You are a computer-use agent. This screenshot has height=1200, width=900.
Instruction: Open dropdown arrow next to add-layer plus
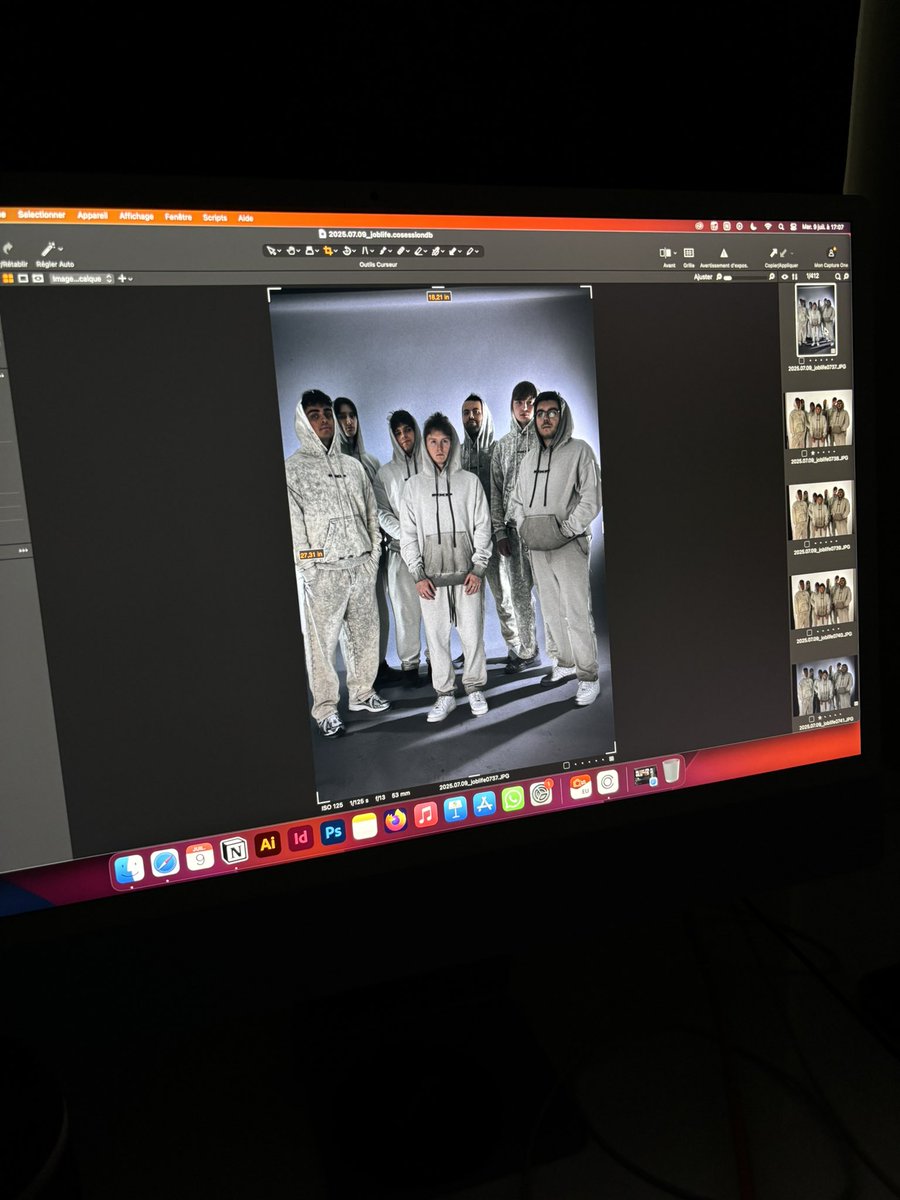click(x=130, y=279)
